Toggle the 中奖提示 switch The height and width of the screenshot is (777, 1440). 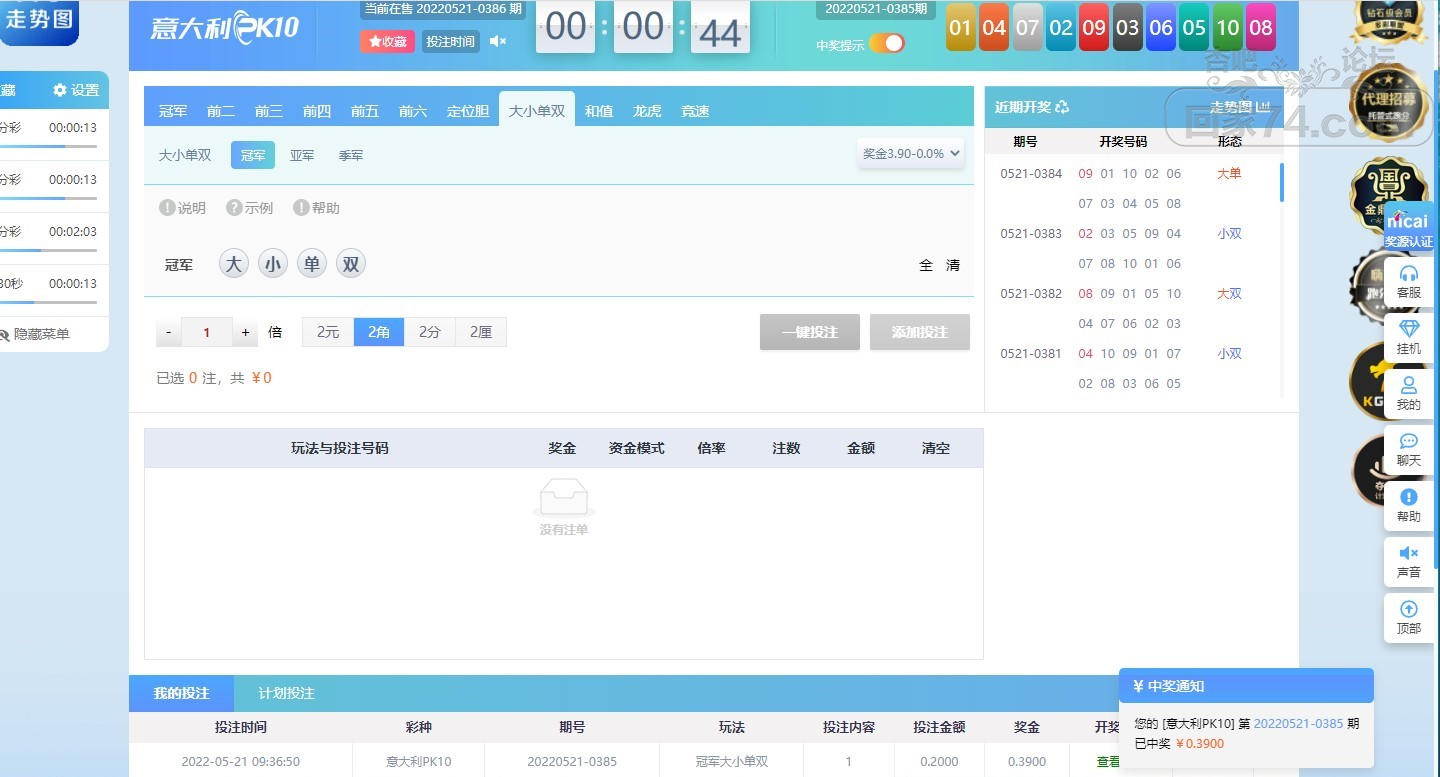pyautogui.click(x=886, y=43)
